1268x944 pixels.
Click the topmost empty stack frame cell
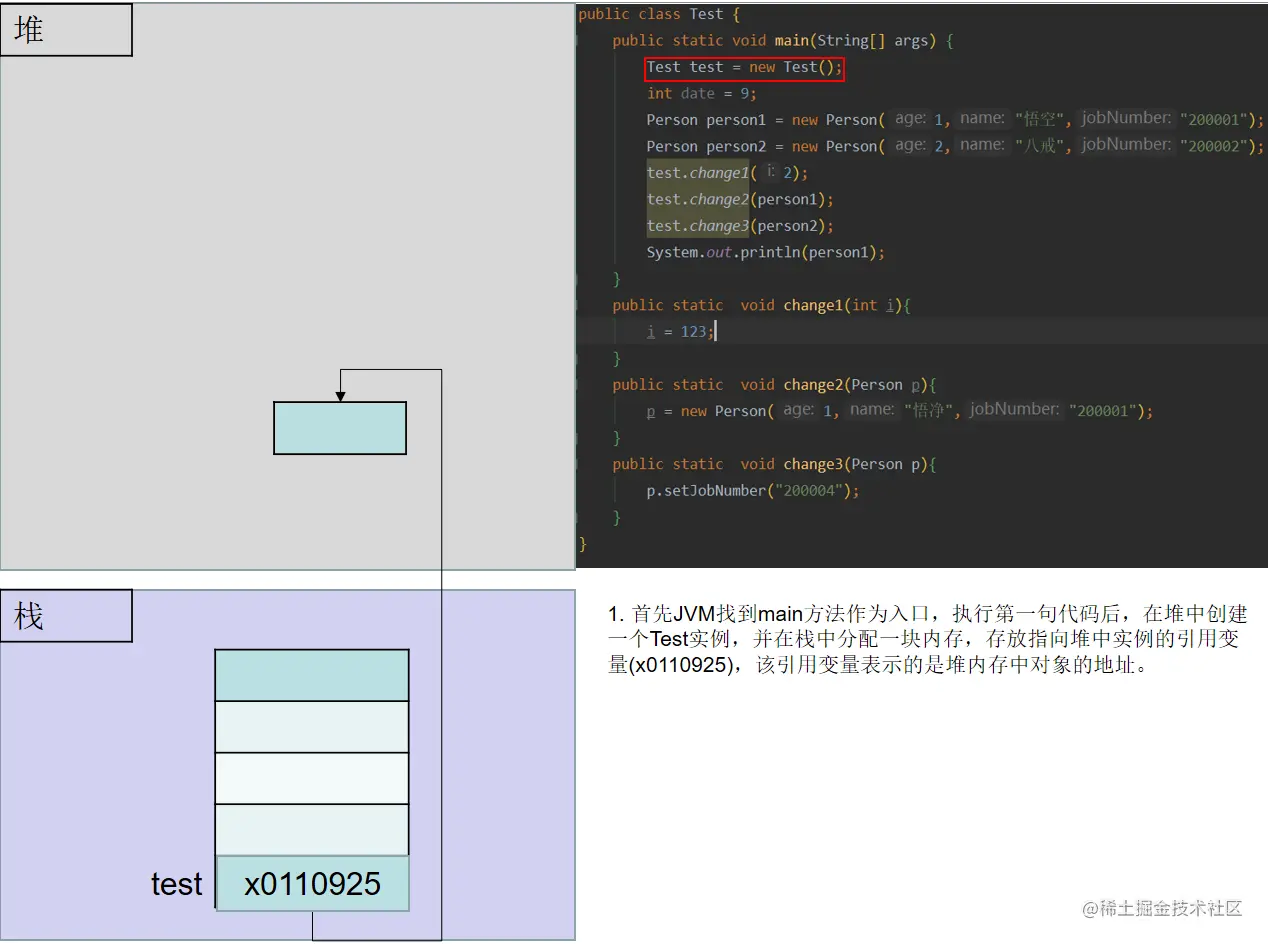click(x=311, y=674)
